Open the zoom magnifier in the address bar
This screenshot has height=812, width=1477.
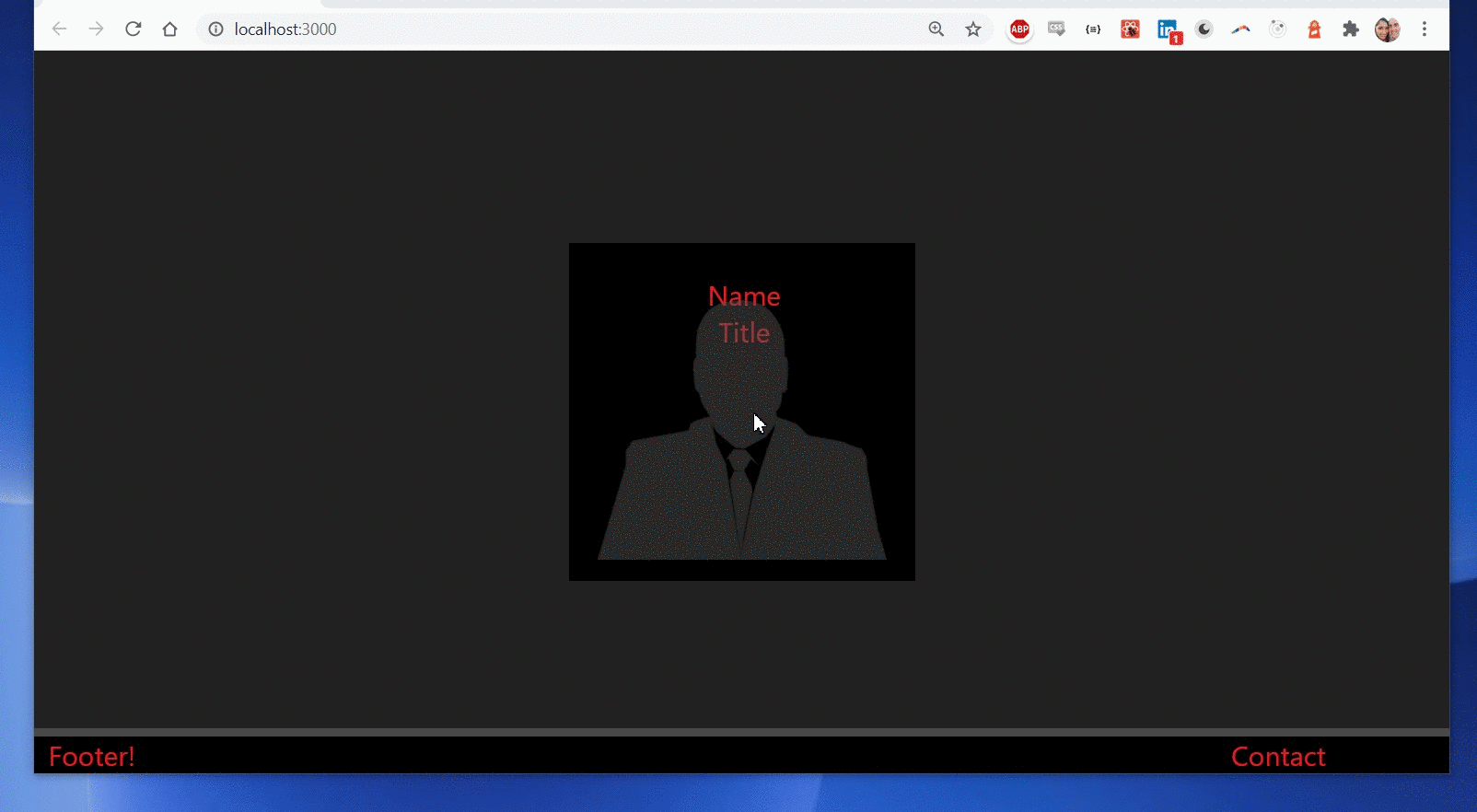[x=936, y=29]
